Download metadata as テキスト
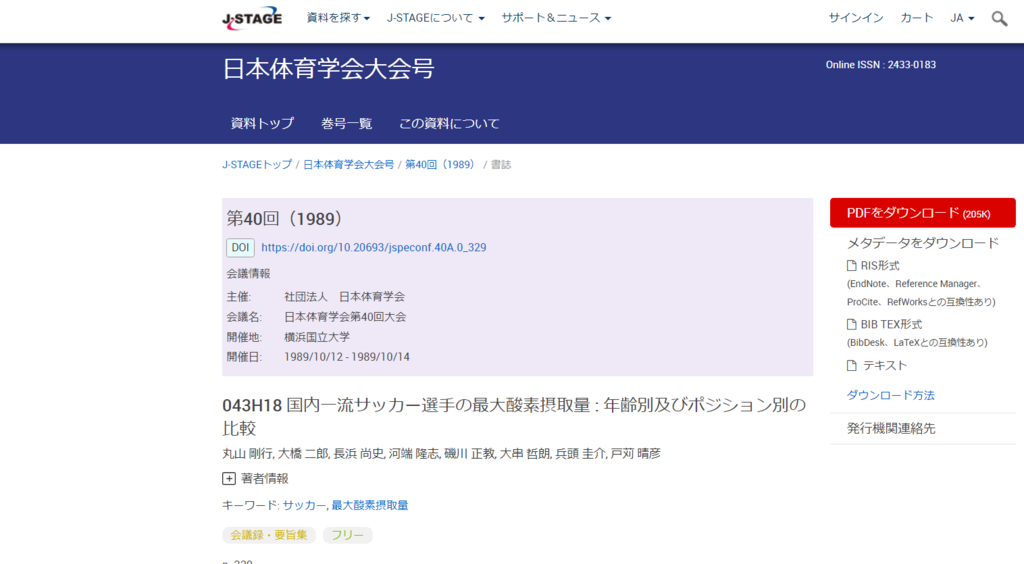This screenshot has height=564, width=1024. pyautogui.click(x=885, y=366)
